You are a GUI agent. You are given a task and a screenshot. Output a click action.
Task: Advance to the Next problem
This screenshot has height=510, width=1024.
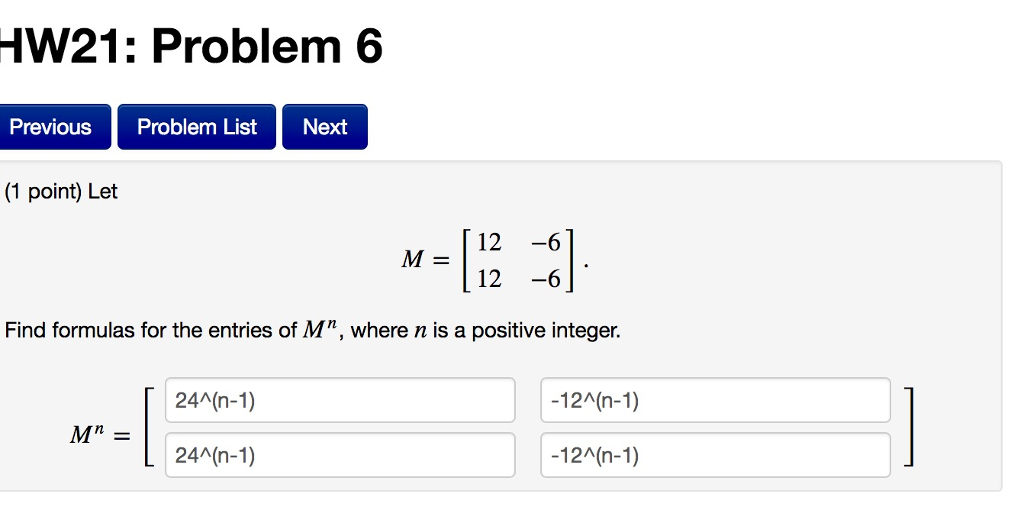point(325,127)
